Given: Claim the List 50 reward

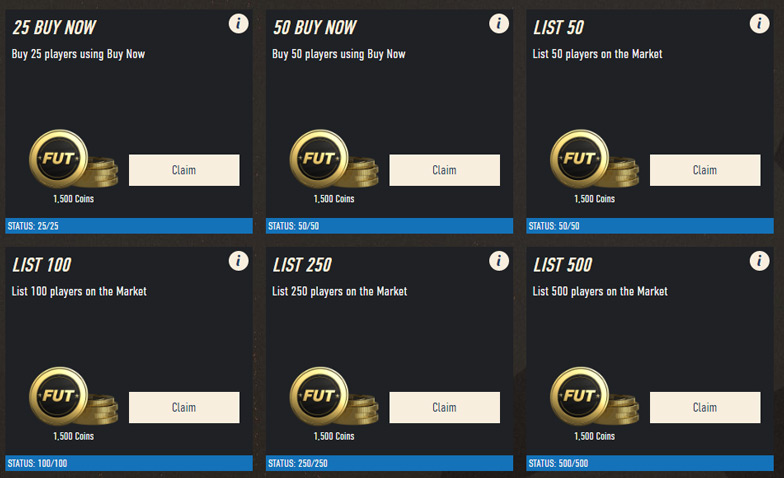Looking at the screenshot, I should point(705,170).
